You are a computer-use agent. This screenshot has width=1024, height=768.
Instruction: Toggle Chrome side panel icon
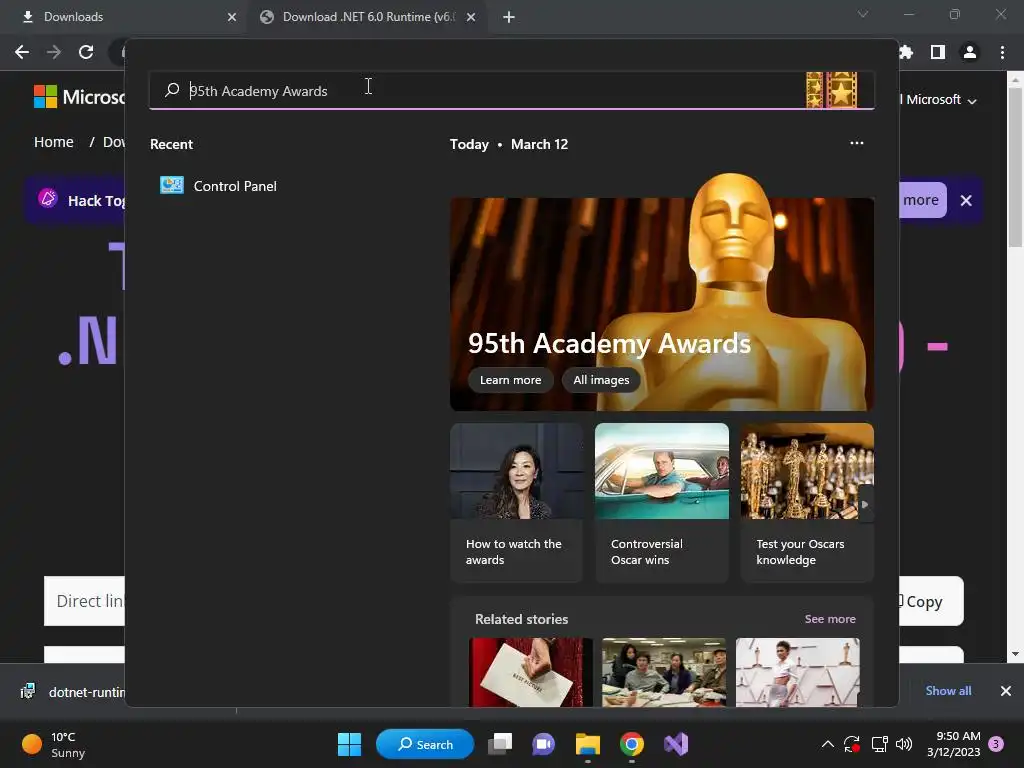[938, 52]
